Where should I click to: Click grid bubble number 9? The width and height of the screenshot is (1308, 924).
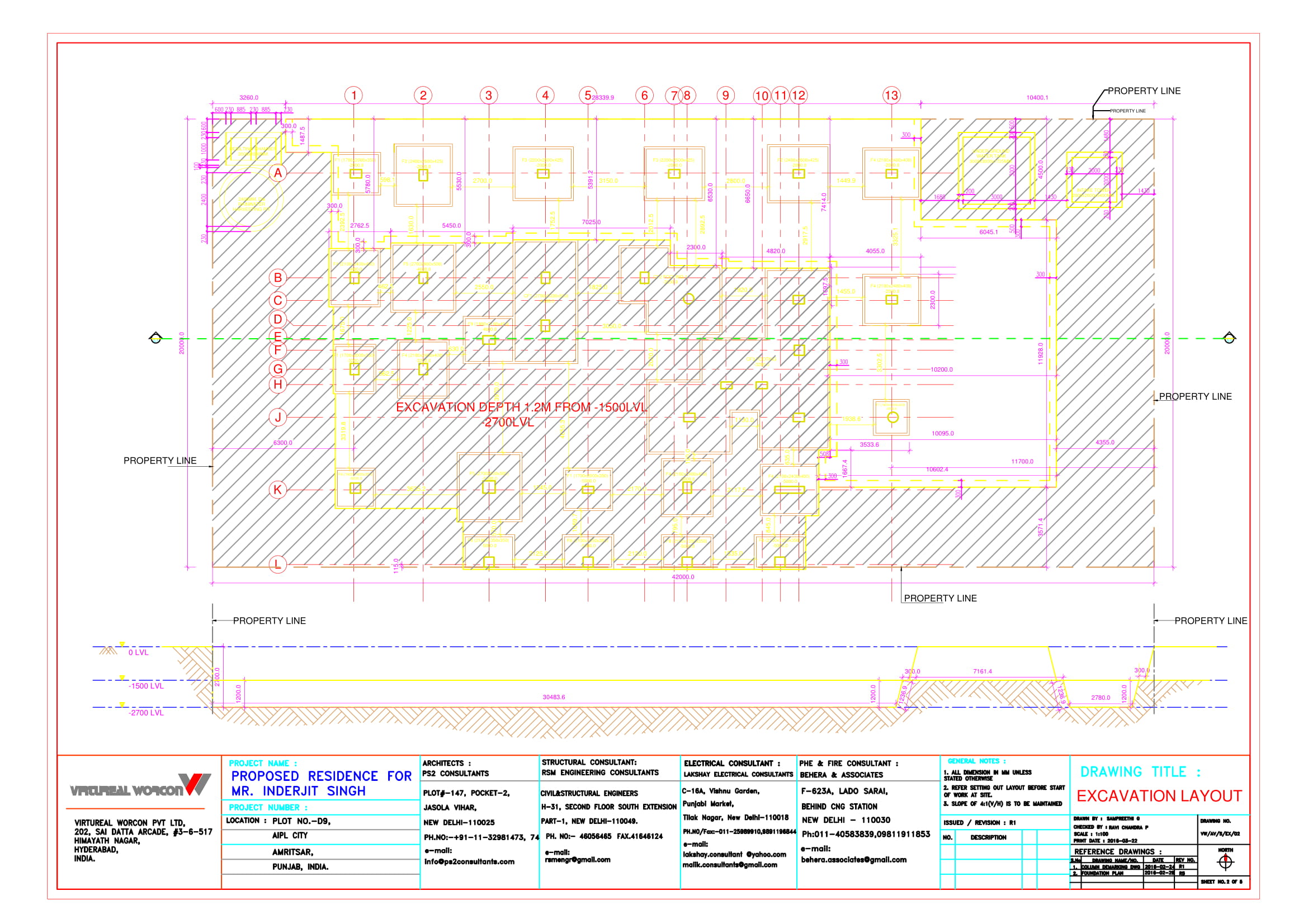coord(725,95)
